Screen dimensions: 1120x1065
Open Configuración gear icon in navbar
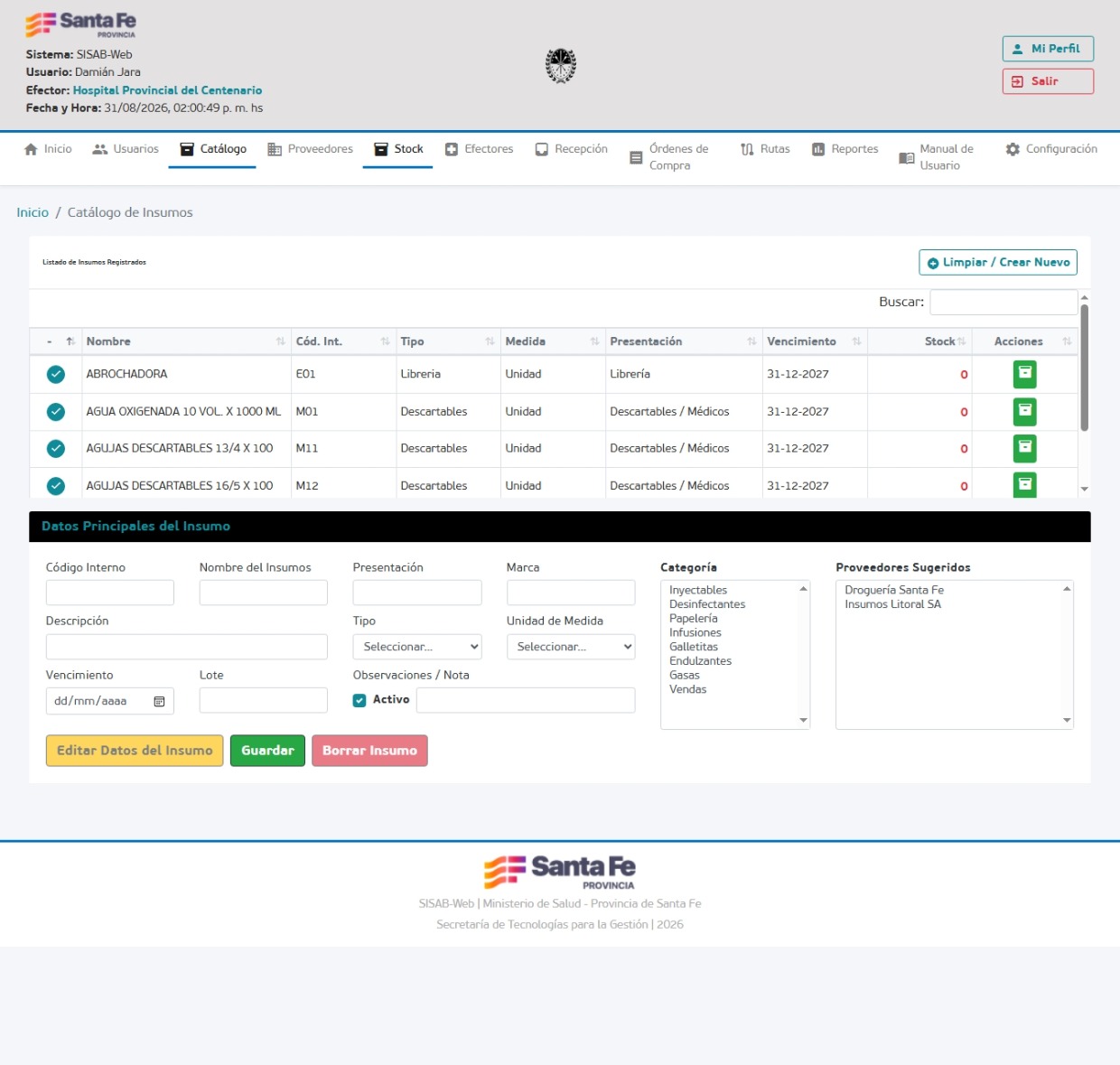tap(1013, 149)
